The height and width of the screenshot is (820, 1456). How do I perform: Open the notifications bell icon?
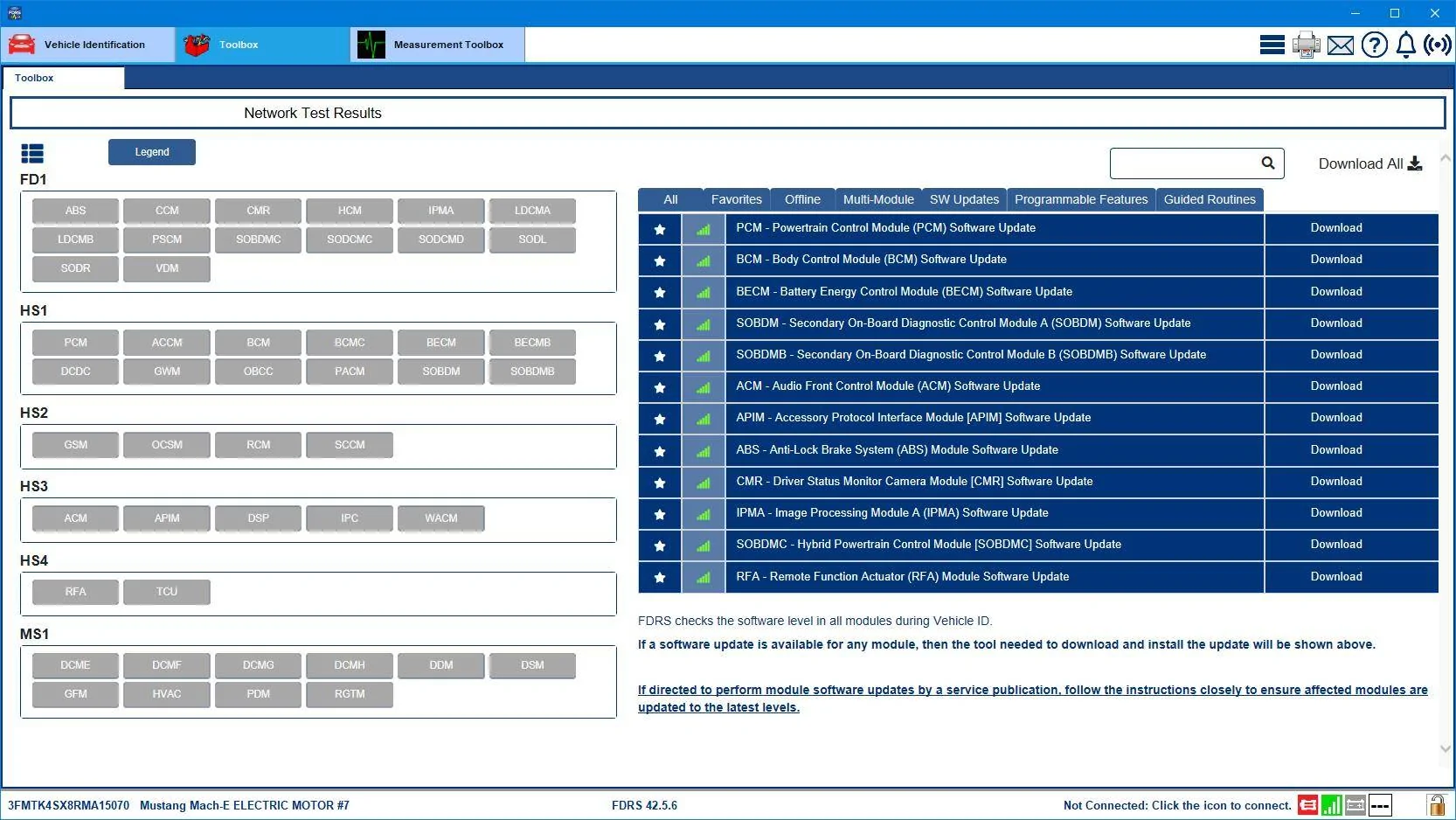click(x=1405, y=45)
